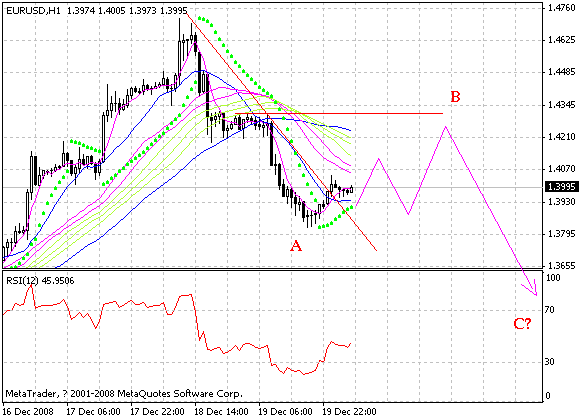
Task: Click the 19 Dec 22:00 time label
Action: click(x=350, y=412)
